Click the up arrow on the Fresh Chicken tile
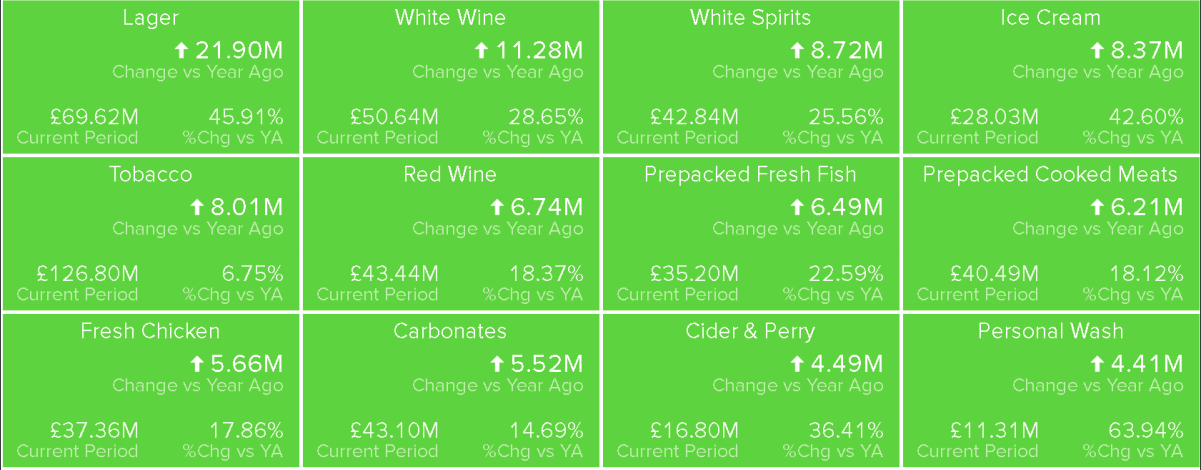 [197, 363]
